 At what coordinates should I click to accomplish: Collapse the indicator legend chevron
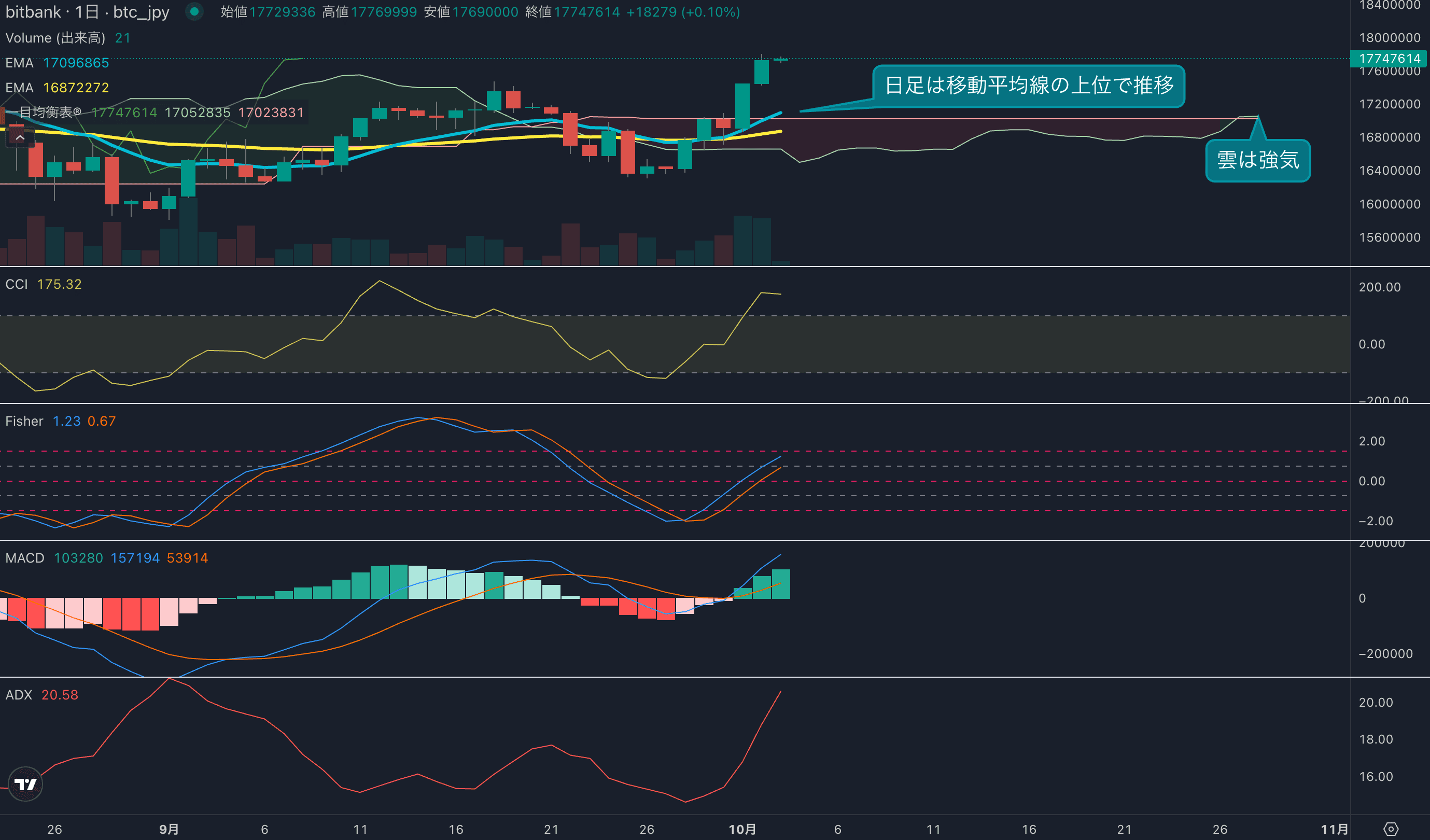coord(20,138)
